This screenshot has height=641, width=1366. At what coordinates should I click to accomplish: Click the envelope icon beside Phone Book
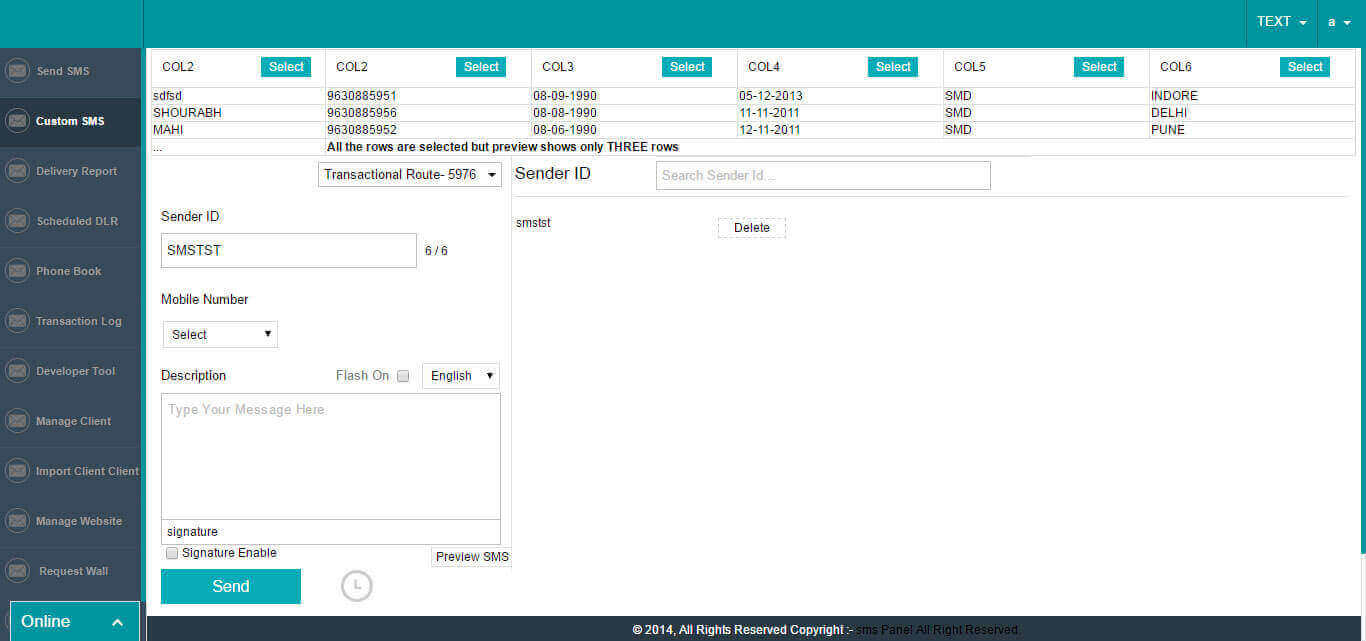17,271
